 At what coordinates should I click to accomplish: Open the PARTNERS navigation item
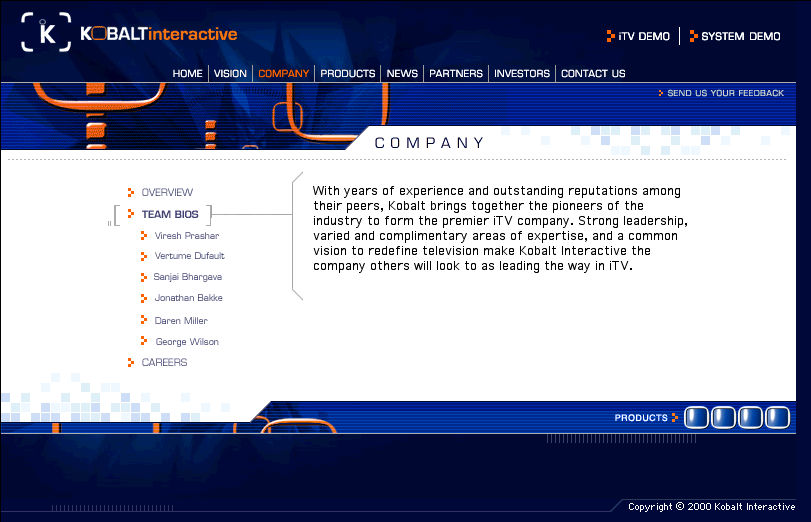(x=456, y=73)
